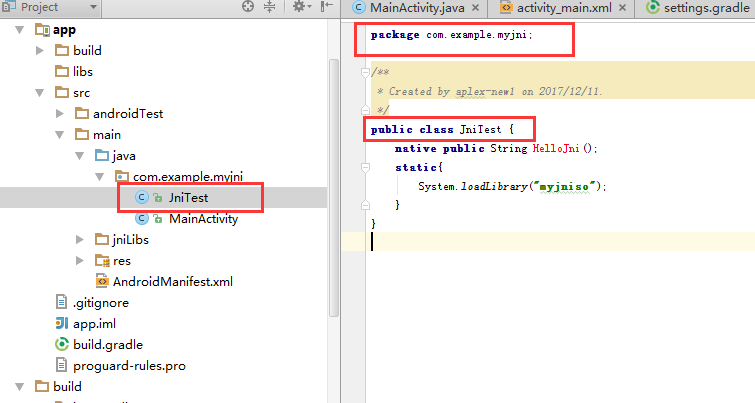
Task: Select the libs folder
Action: 83,72
